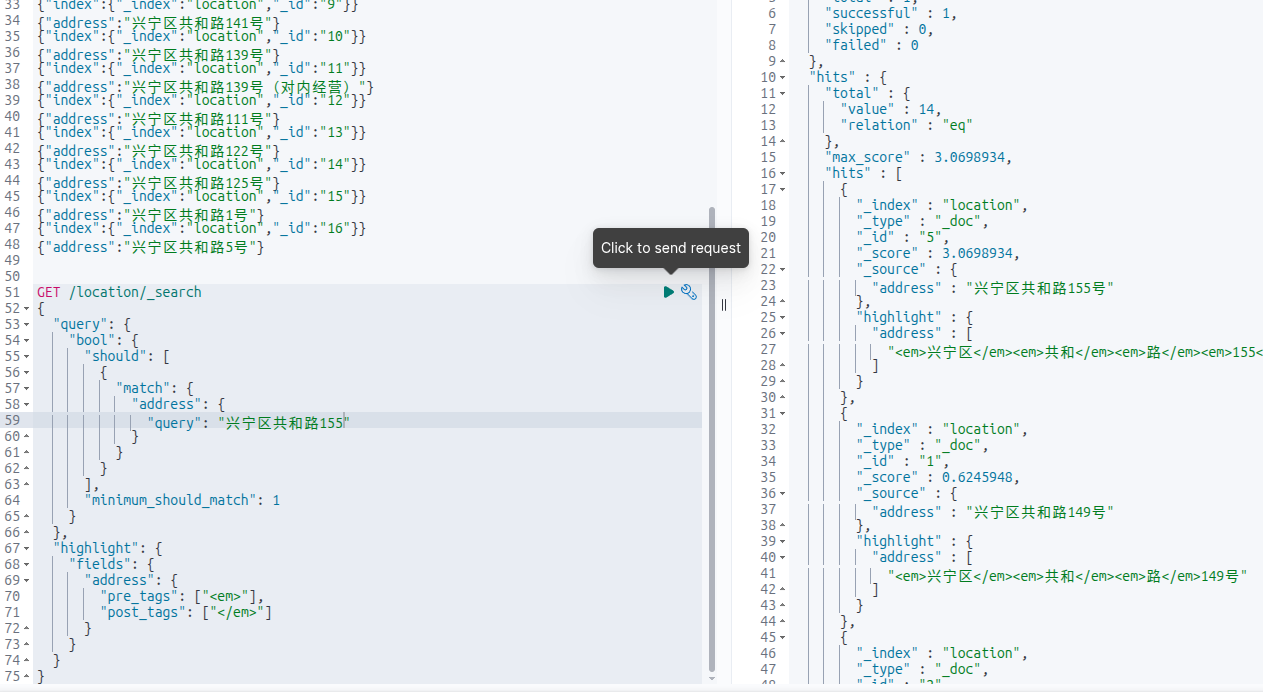Click index line with "_id":"13"

(202, 133)
